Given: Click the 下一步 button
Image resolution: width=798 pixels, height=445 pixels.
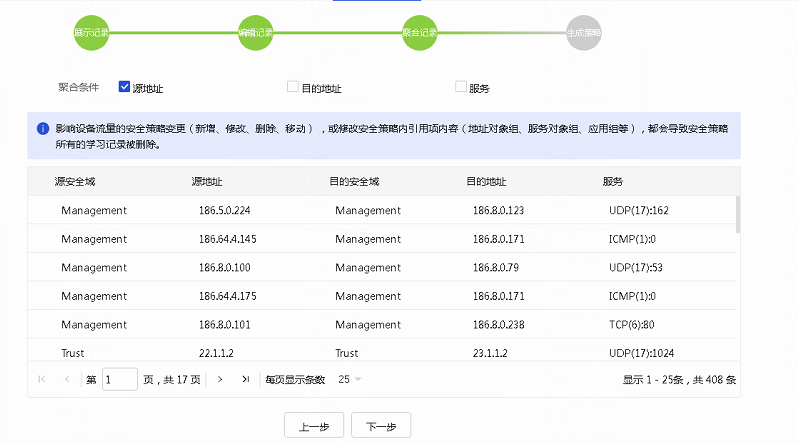Looking at the screenshot, I should 381,426.
